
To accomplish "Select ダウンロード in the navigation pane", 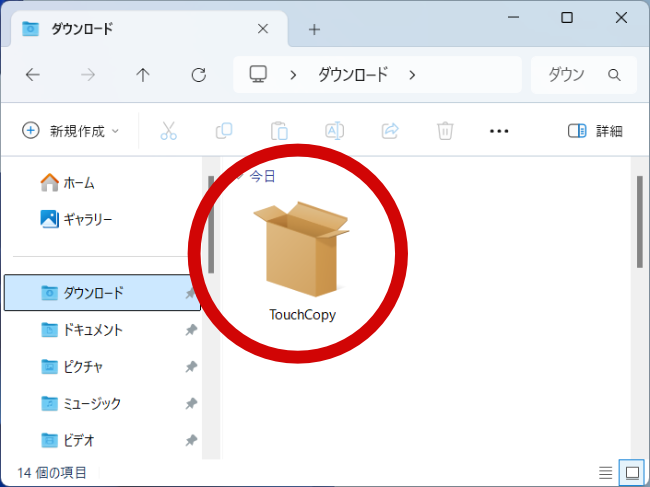I will pyautogui.click(x=102, y=293).
